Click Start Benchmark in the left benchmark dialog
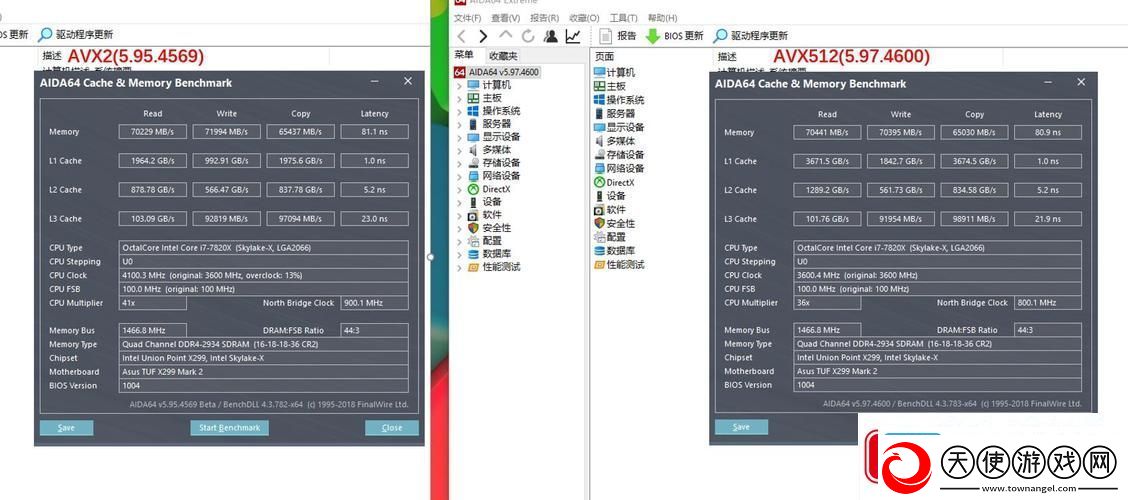This screenshot has width=1128, height=500. click(229, 428)
